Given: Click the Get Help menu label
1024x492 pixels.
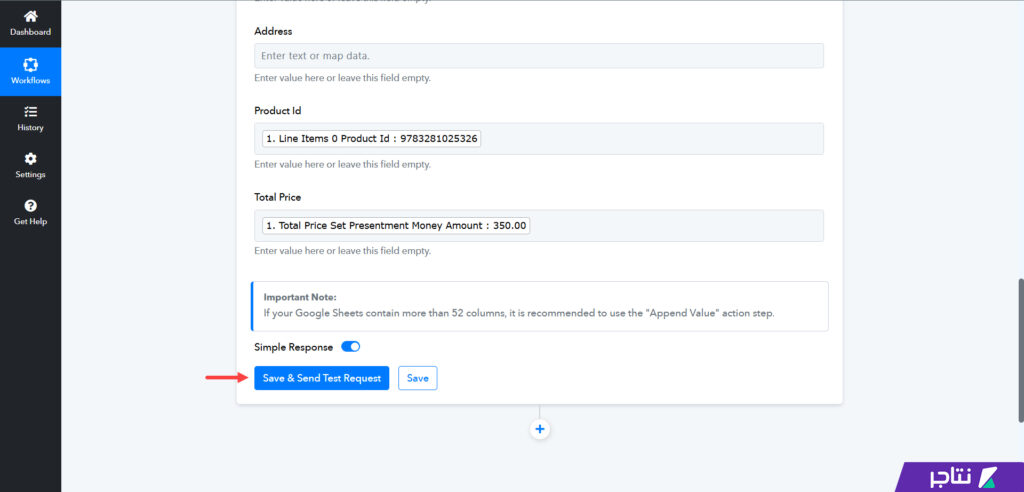Looking at the screenshot, I should coord(30,221).
